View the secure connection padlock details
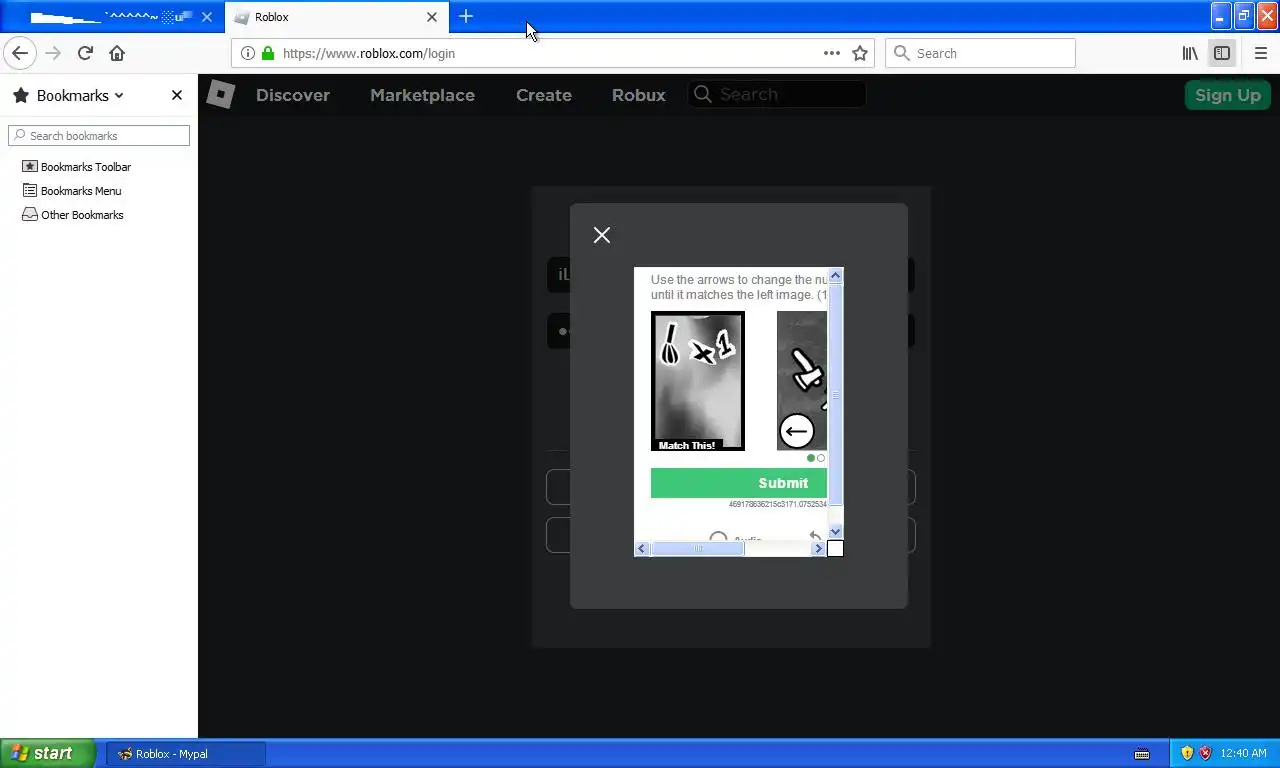 pyautogui.click(x=268, y=53)
